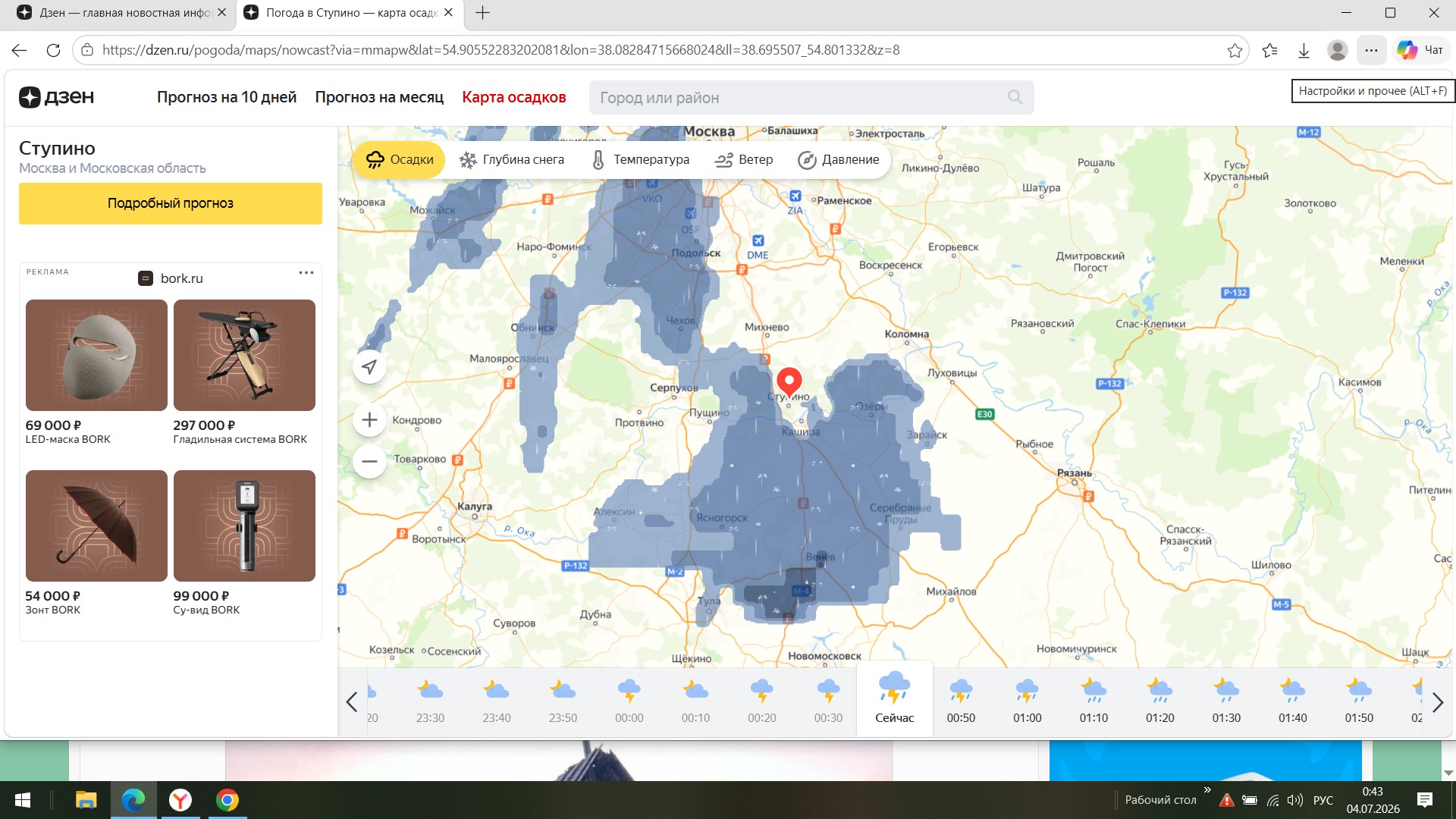Screen dimensions: 1456x819
Task: Focus the Город или район search field
Action: point(811,97)
